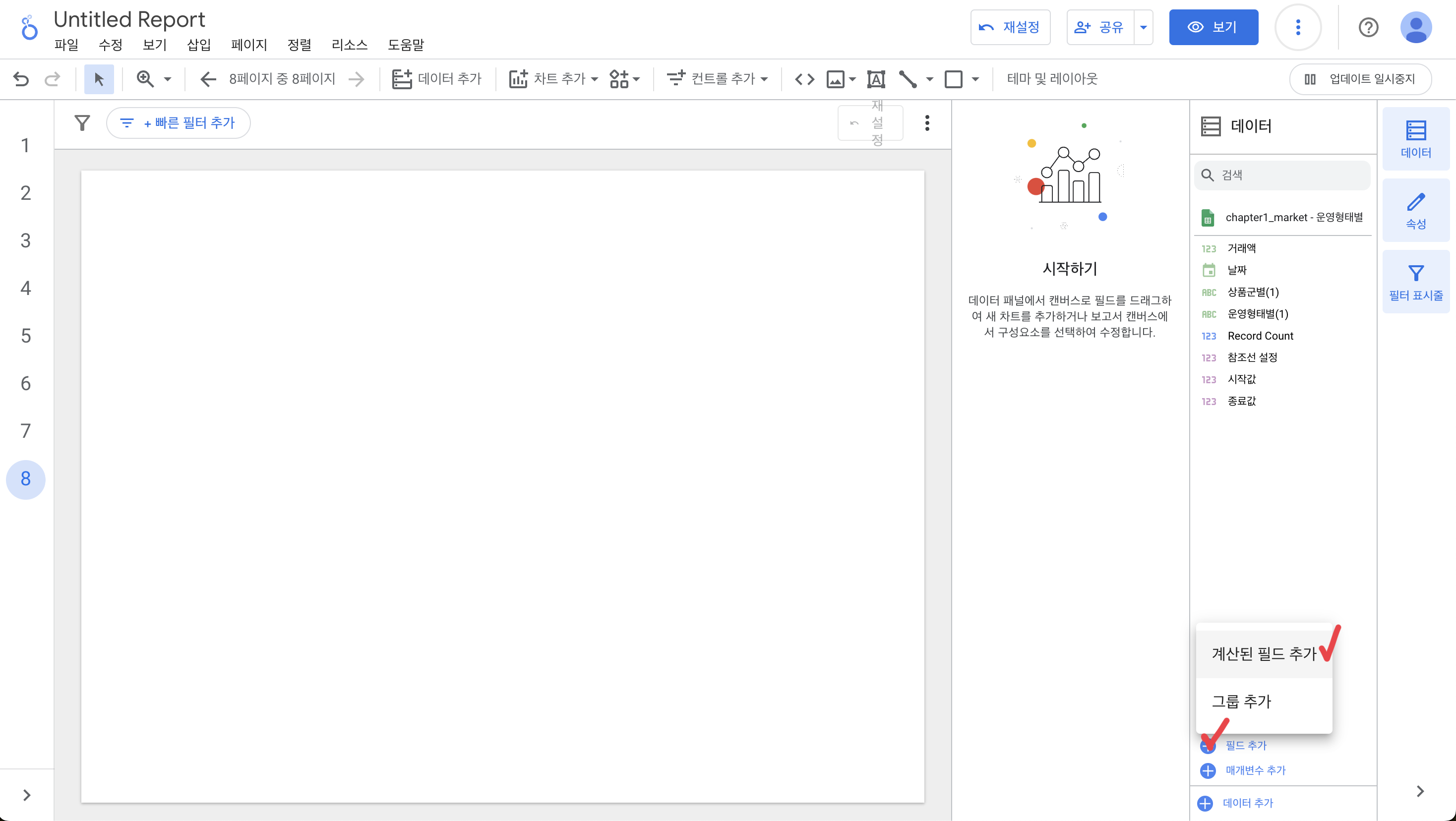Click the embed URL code icon
Viewport: 1456px width, 821px height.
click(804, 79)
